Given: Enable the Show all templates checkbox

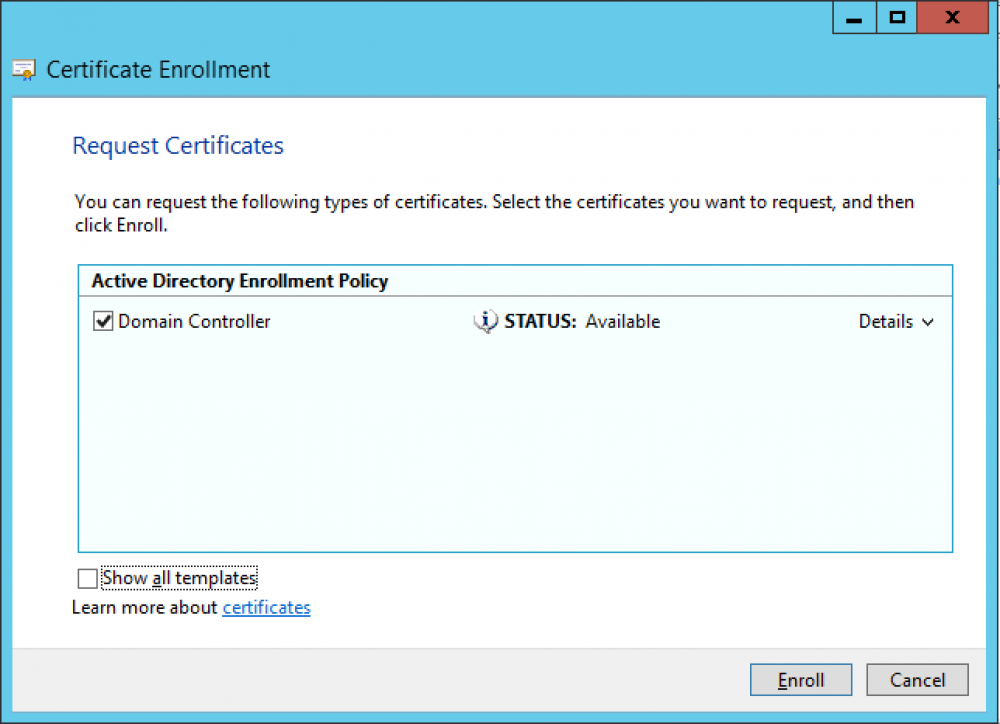Looking at the screenshot, I should click(88, 578).
